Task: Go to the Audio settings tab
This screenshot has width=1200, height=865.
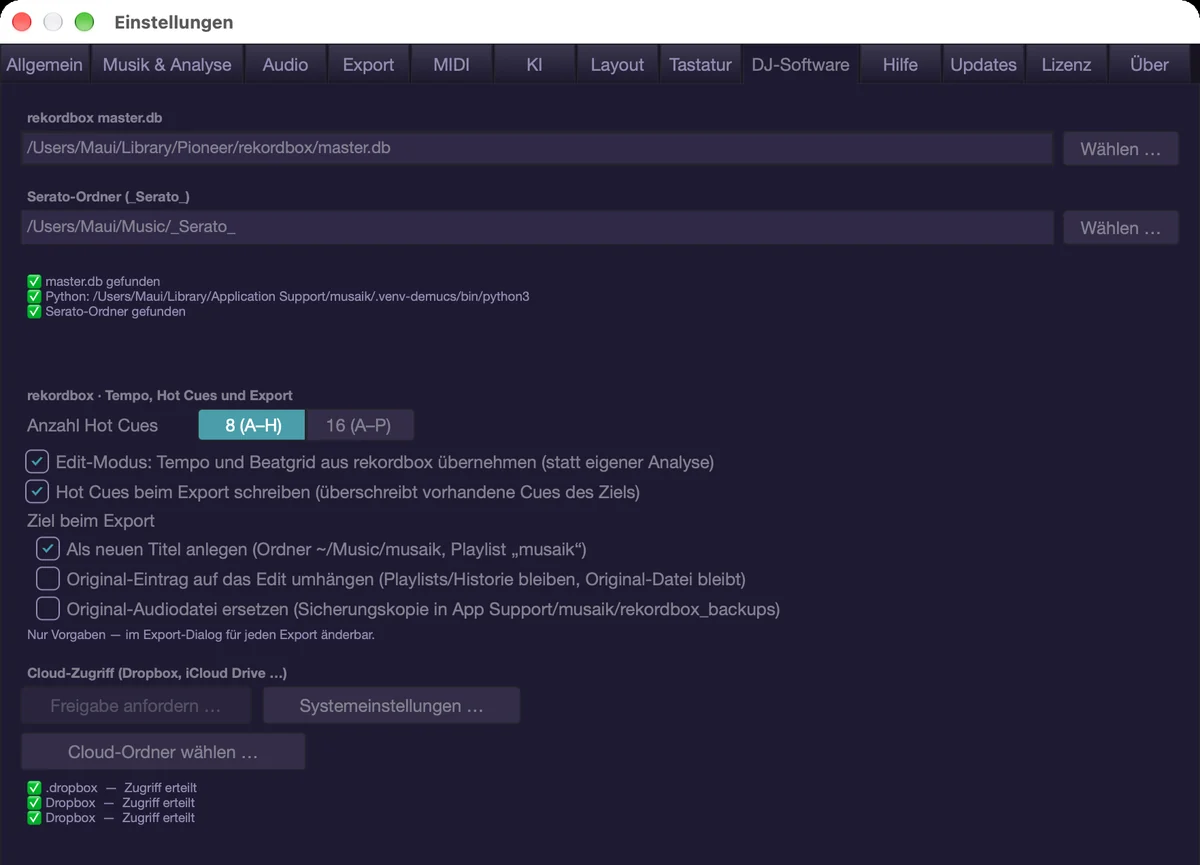Action: [x=285, y=64]
